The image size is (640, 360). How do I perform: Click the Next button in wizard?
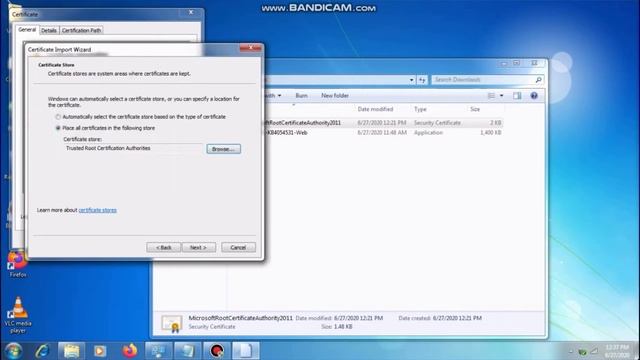click(198, 247)
